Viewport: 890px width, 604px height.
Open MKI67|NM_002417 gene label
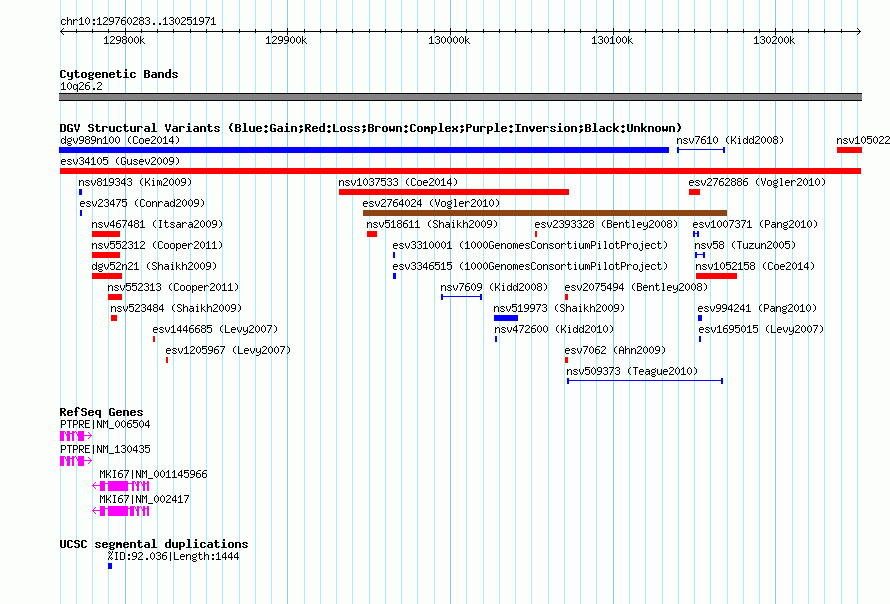(x=144, y=499)
